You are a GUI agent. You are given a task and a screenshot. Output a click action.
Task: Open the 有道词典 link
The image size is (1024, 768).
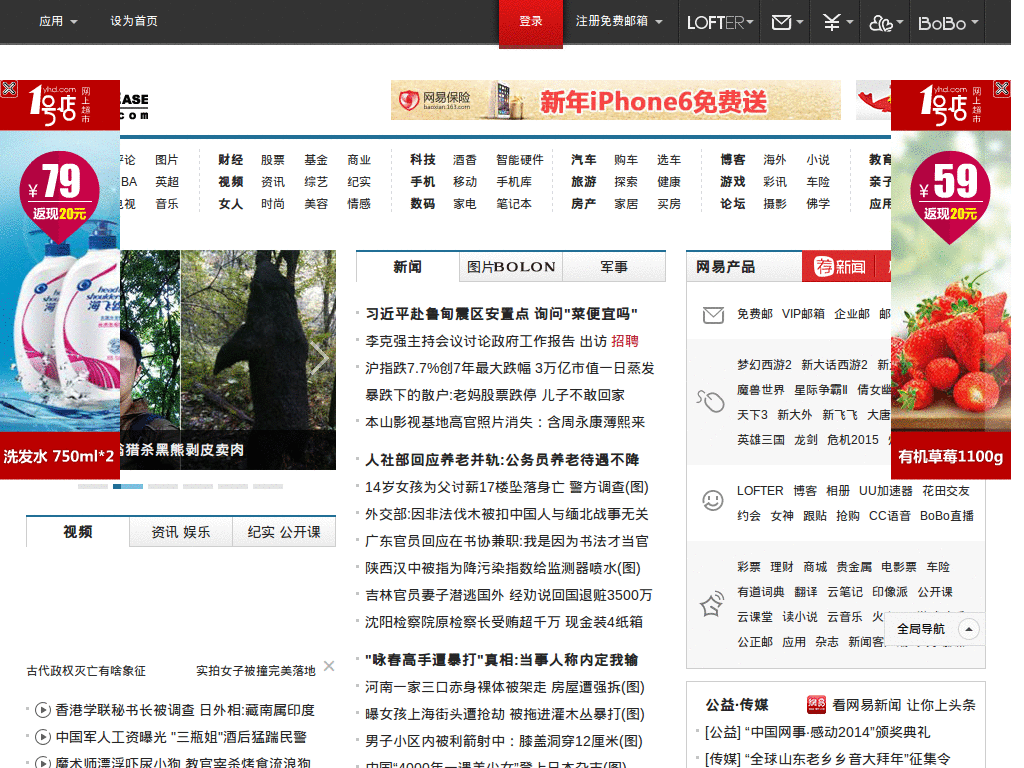pos(761,592)
